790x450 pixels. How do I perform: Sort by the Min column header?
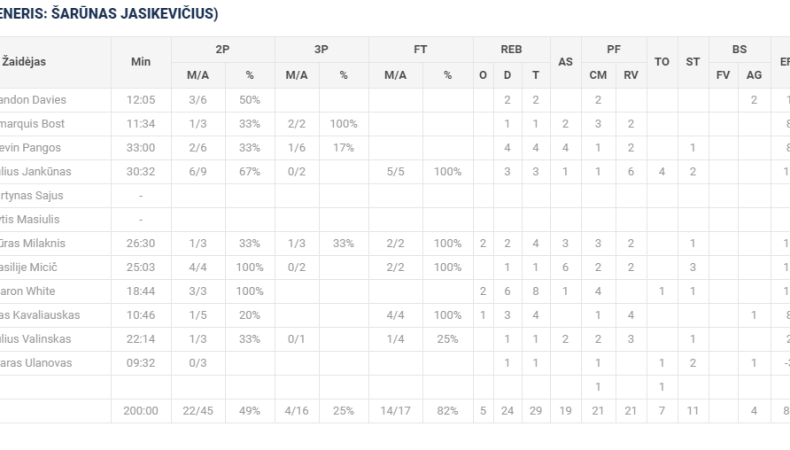[140, 62]
